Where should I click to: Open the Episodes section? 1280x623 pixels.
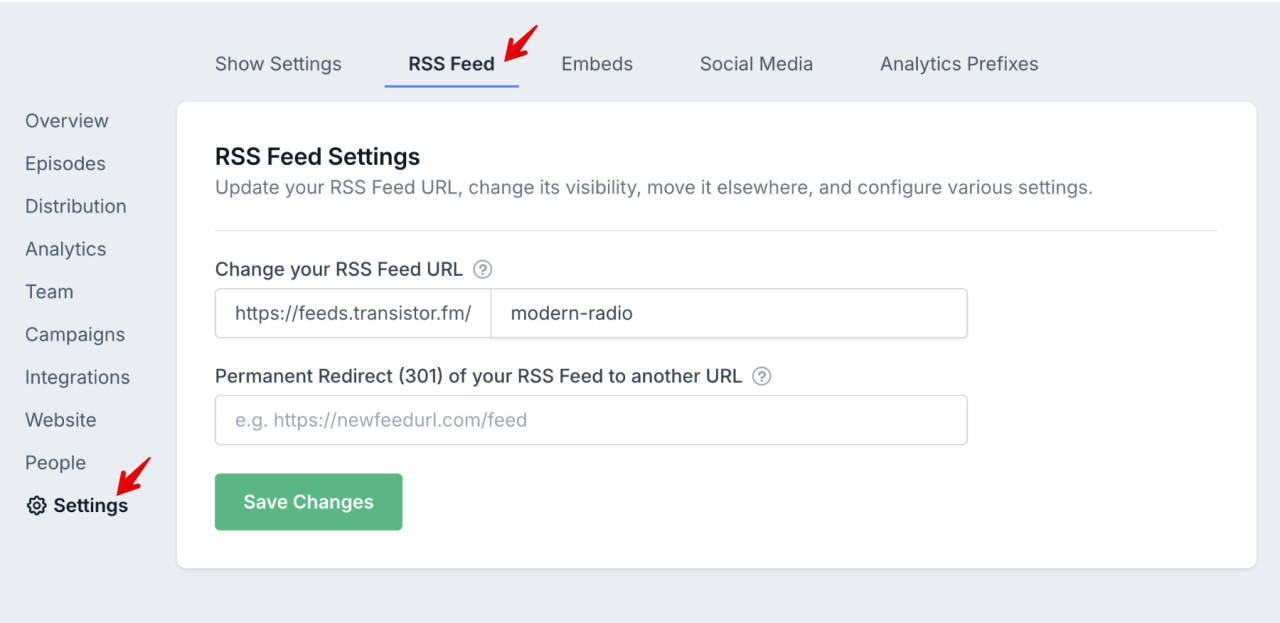[65, 163]
